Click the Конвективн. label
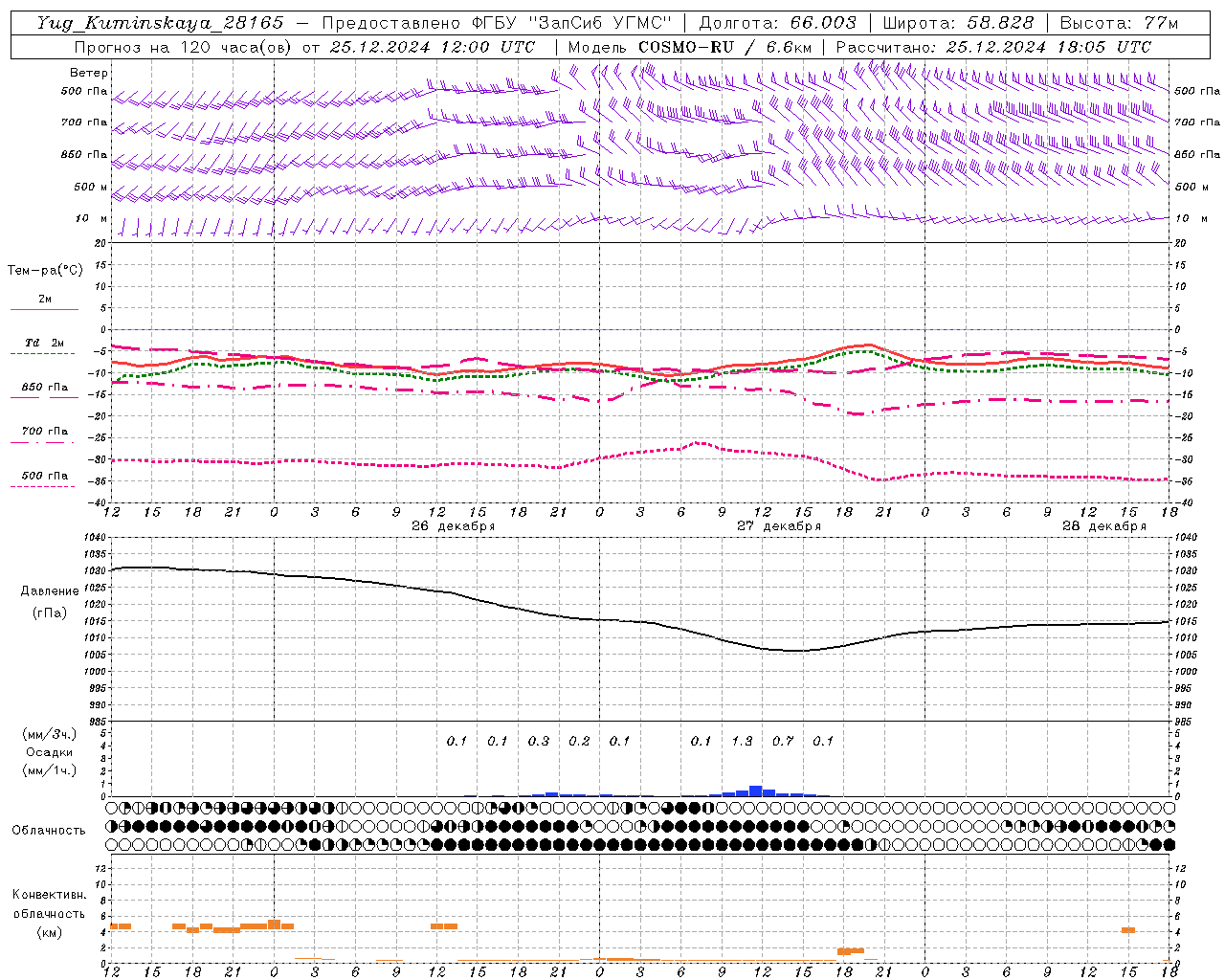The height and width of the screenshot is (980, 1225). (49, 895)
